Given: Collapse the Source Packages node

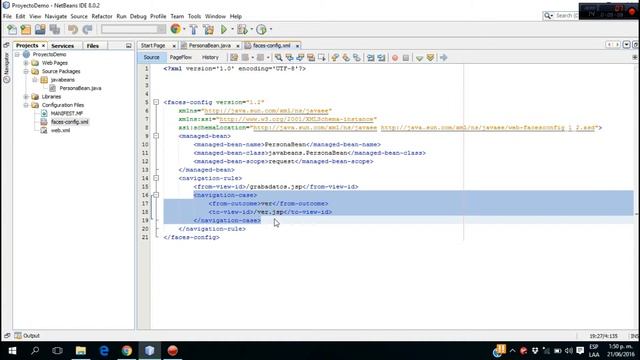Looking at the screenshot, I should [x=26, y=71].
